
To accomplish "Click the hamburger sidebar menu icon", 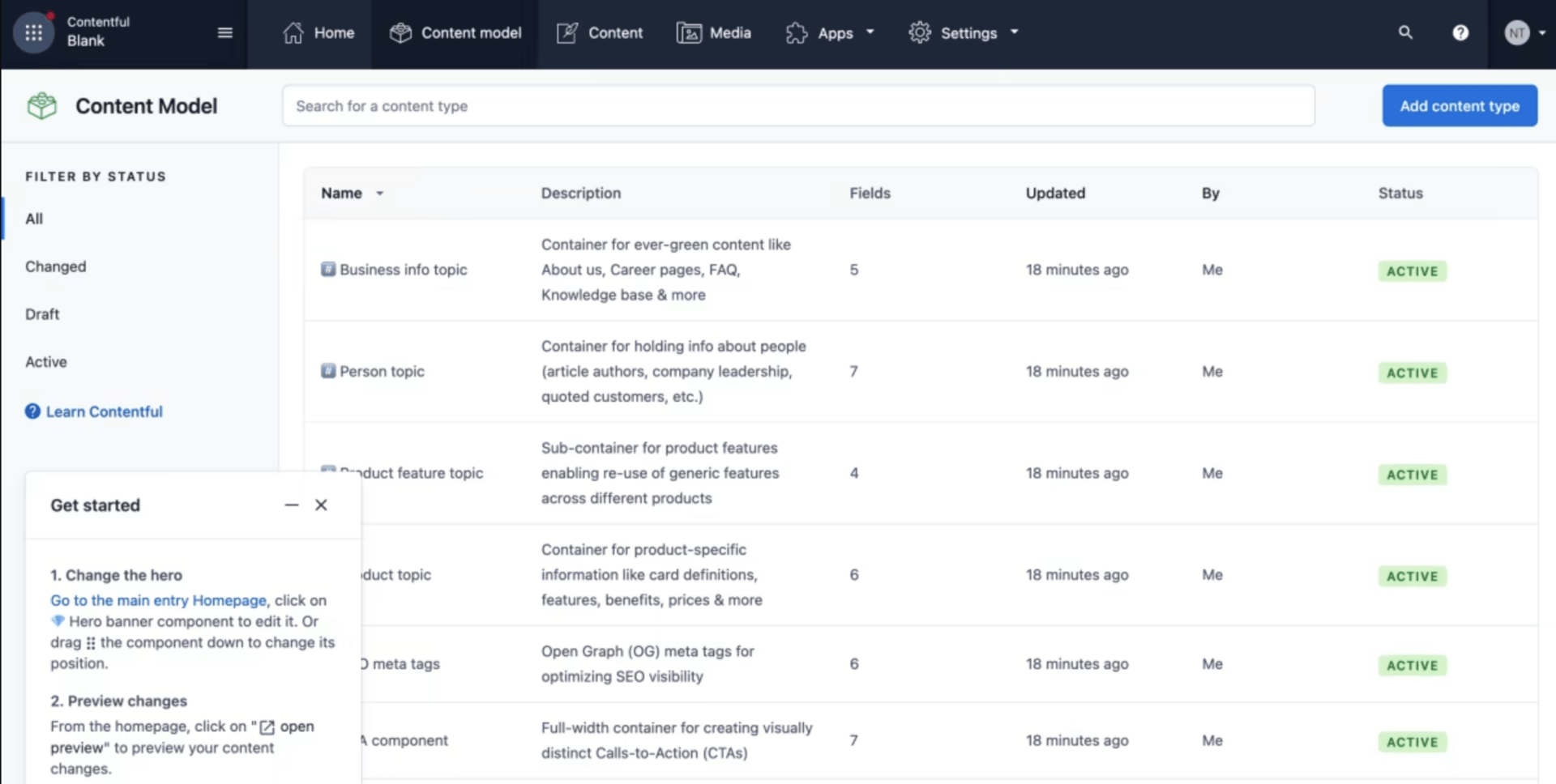I will 225,32.
